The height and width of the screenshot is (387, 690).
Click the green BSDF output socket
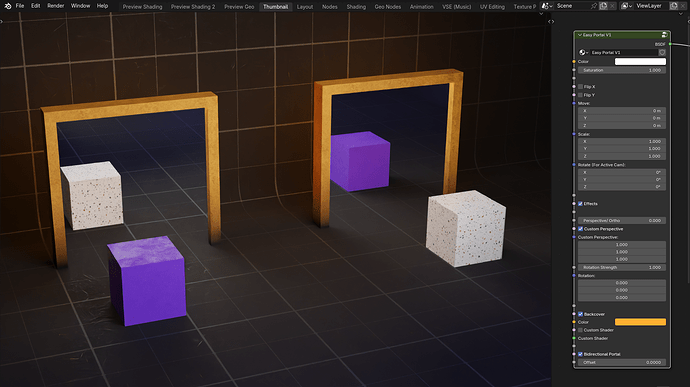point(670,44)
